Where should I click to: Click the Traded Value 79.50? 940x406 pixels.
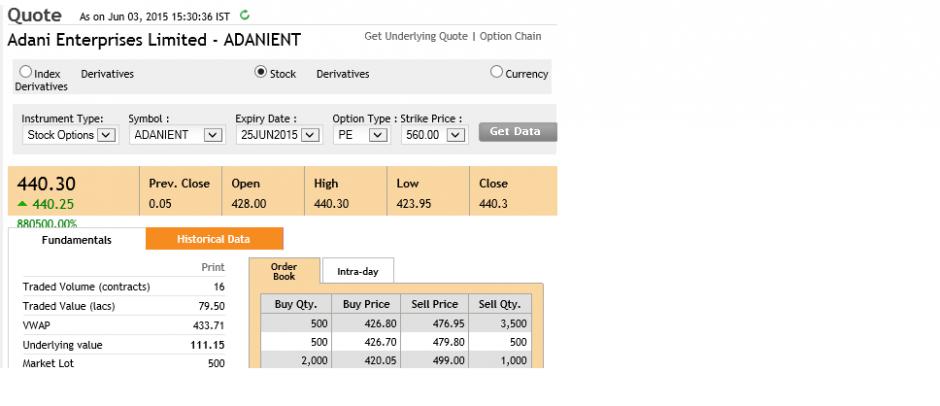pyautogui.click(x=212, y=306)
